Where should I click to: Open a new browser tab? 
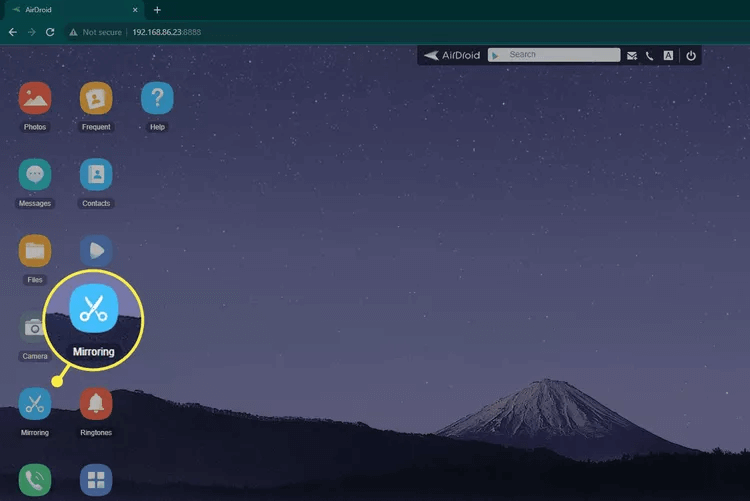[x=157, y=10]
